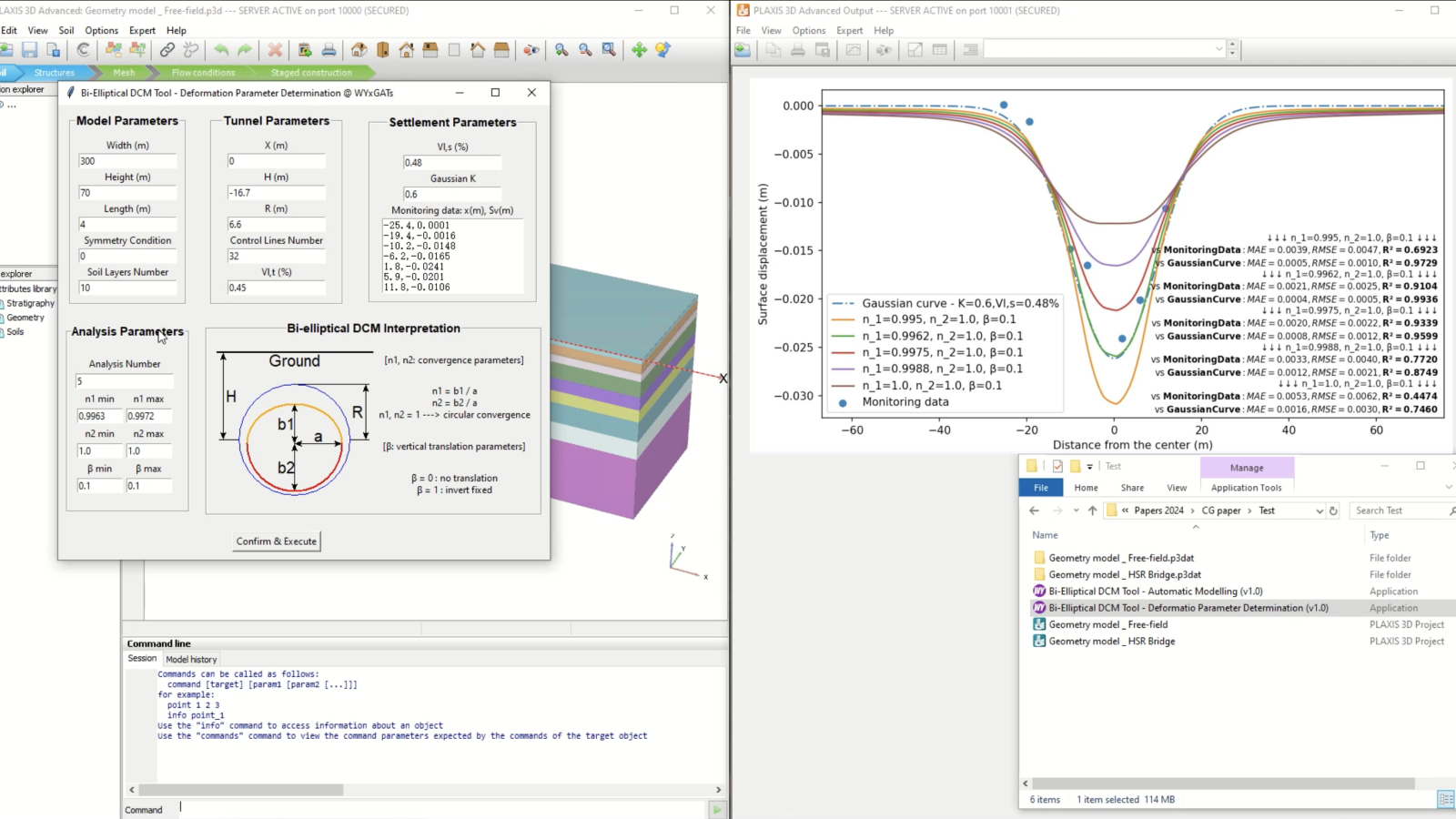The width and height of the screenshot is (1456, 819).
Task: Click the Width (m) input field
Action: tap(127, 161)
